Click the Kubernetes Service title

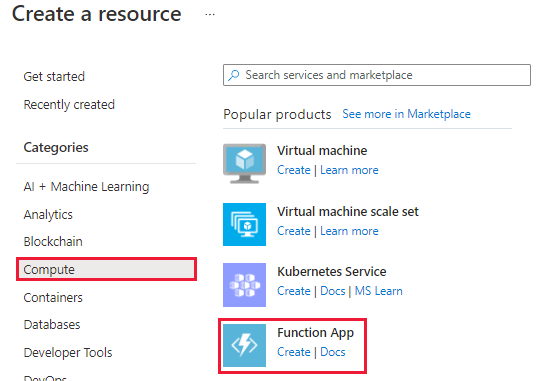[332, 272]
